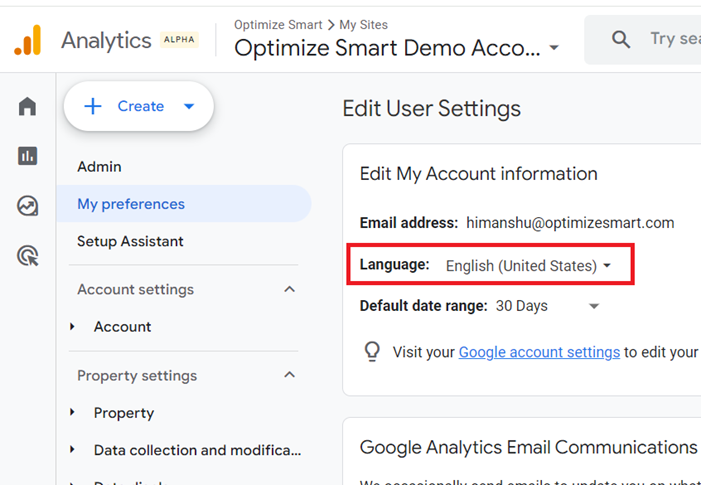
Task: Click Google Analytics Email Communications heading
Action: point(528,447)
